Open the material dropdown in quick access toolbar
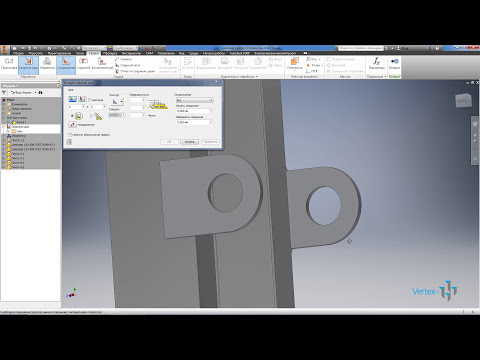 94,48
